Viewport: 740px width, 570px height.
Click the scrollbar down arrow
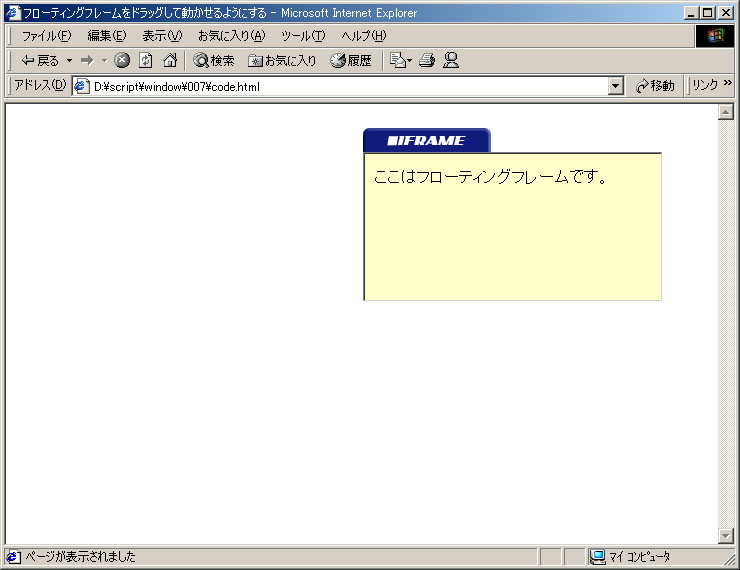(725, 536)
